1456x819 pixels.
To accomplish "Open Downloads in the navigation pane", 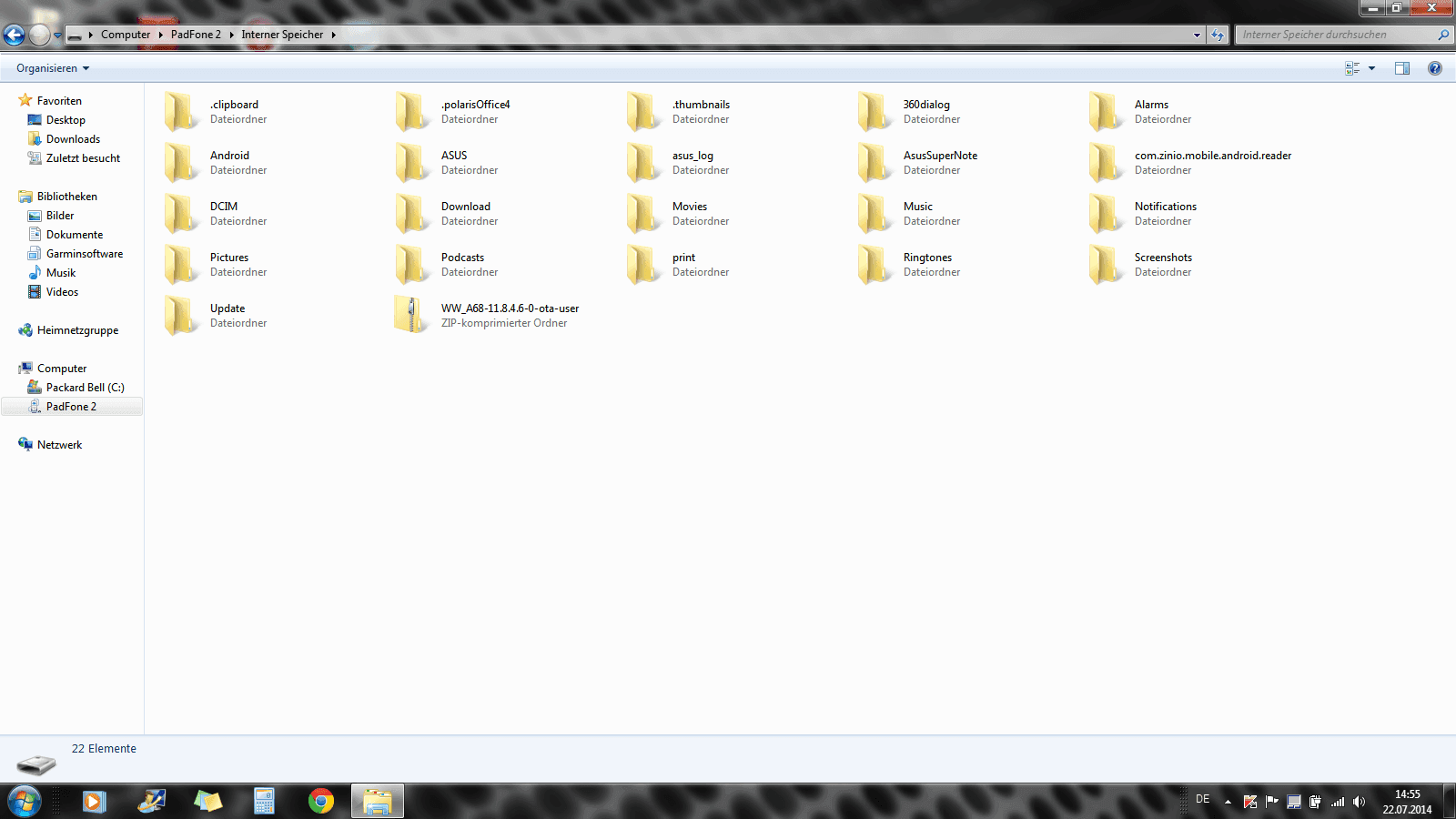I will coord(73,139).
